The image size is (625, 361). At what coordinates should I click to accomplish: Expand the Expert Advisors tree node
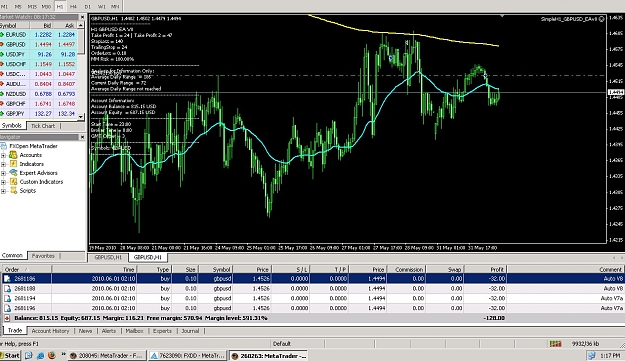coord(4,173)
